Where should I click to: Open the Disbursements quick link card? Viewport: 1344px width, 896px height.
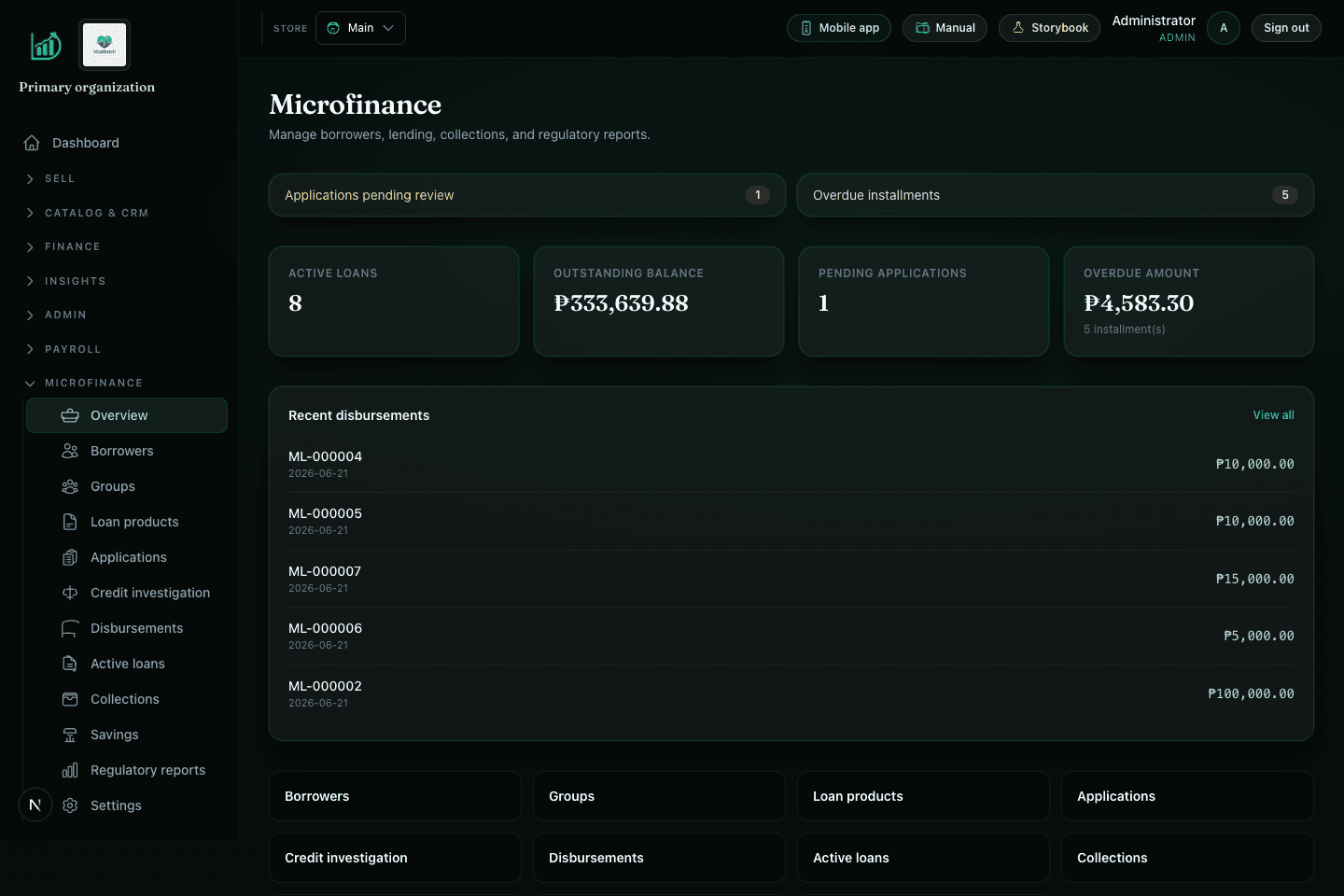pos(659,858)
